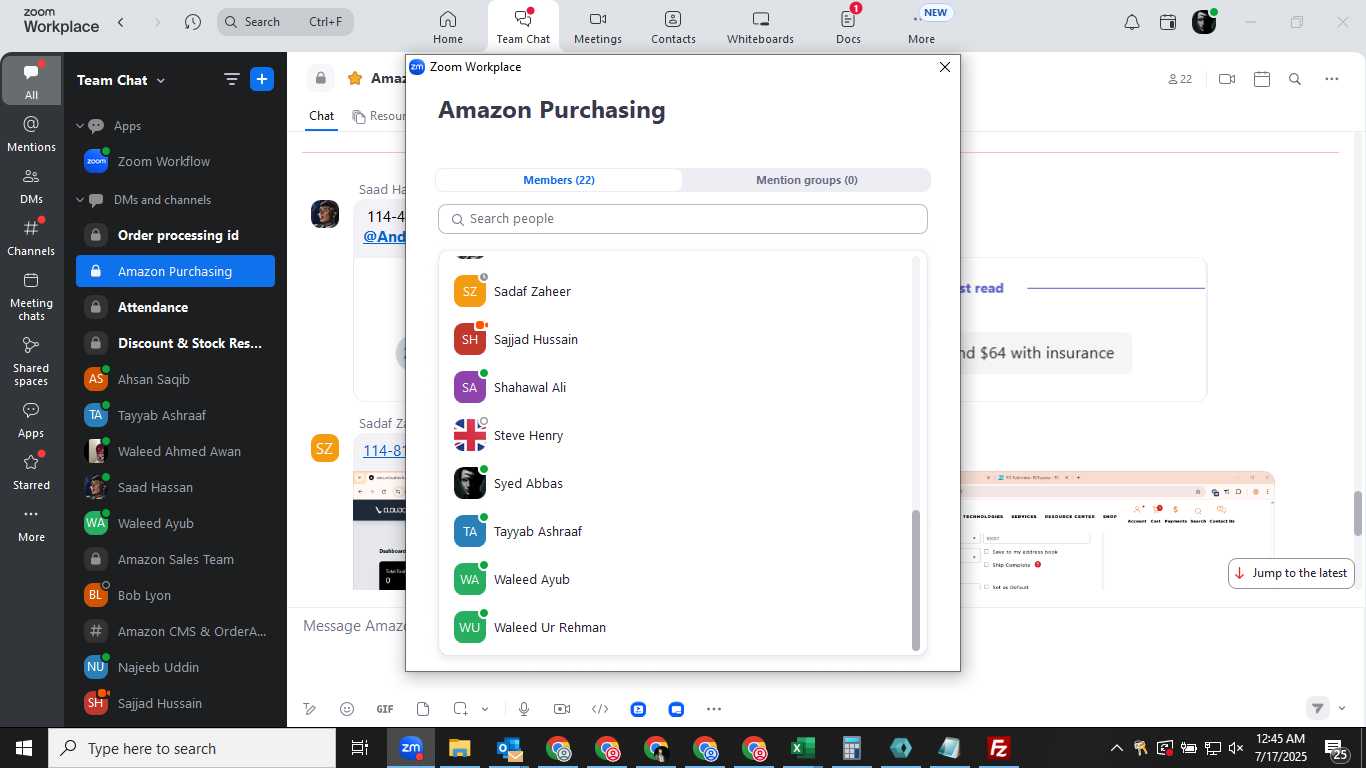1366x768 pixels.
Task: Start a video meeting from chat header
Action: [1227, 79]
